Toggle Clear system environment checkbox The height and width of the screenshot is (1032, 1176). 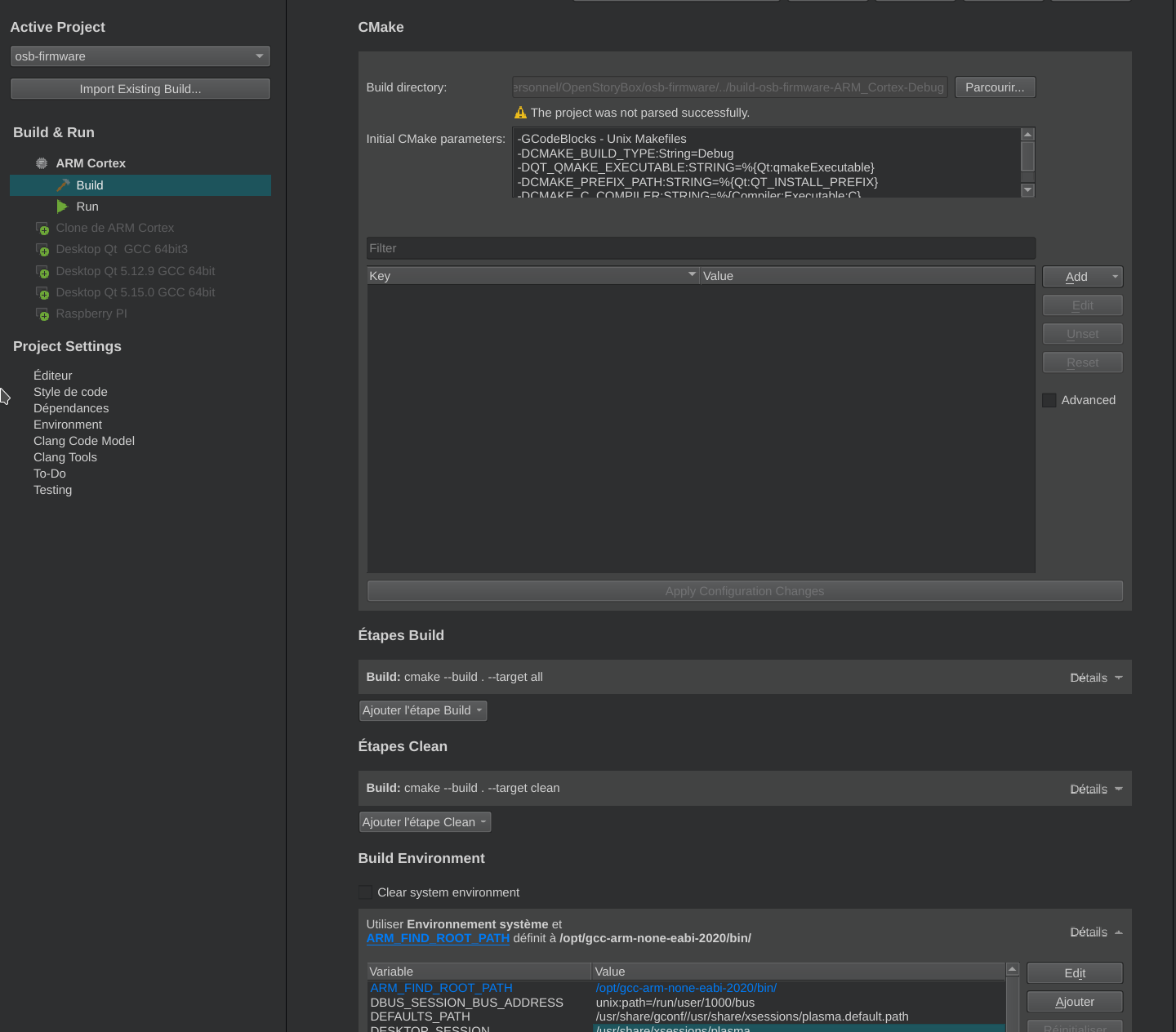[366, 892]
